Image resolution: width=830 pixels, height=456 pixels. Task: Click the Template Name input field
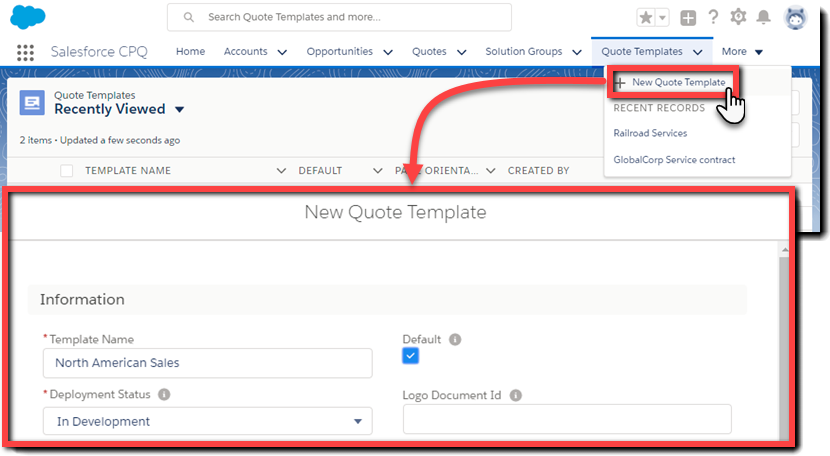[x=207, y=363]
